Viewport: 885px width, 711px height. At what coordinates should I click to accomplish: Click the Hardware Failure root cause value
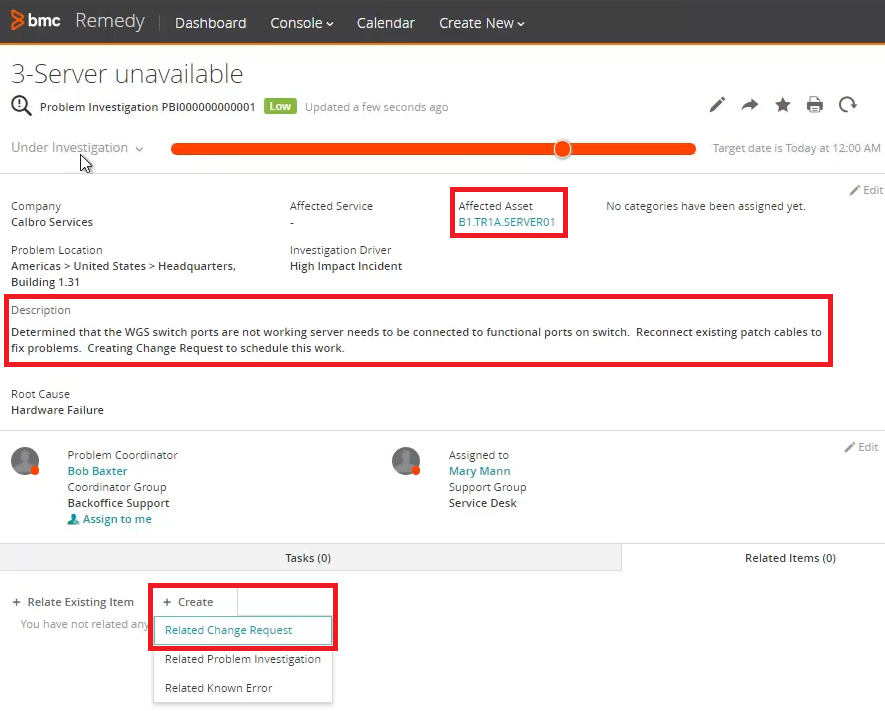(x=58, y=410)
